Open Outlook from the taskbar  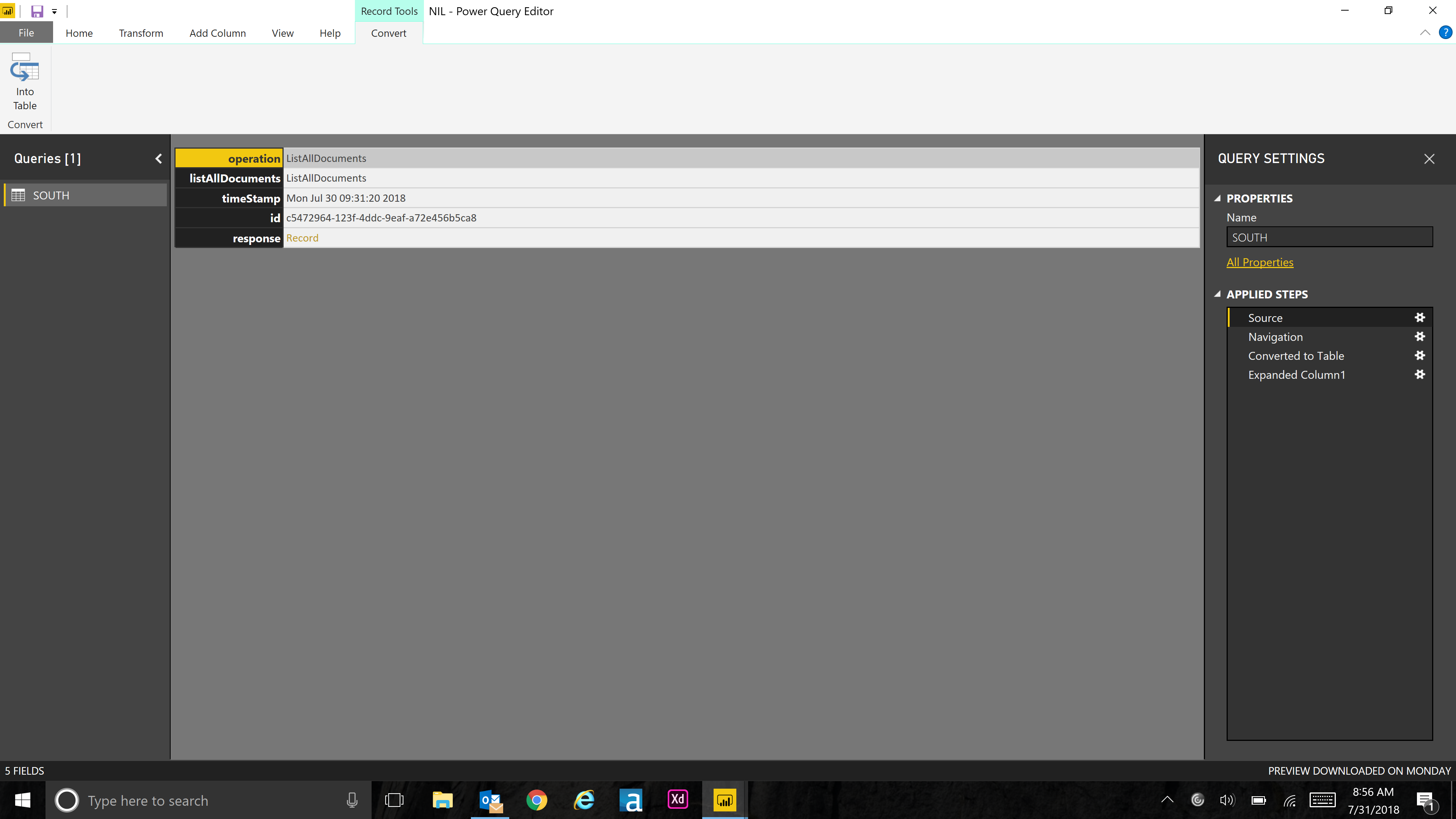point(490,800)
